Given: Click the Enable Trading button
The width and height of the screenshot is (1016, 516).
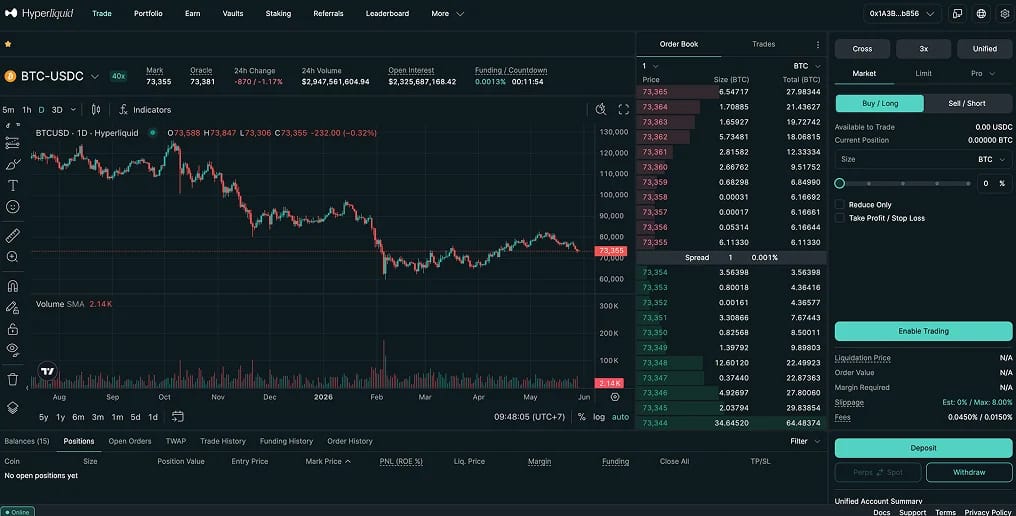Looking at the screenshot, I should click(x=923, y=331).
